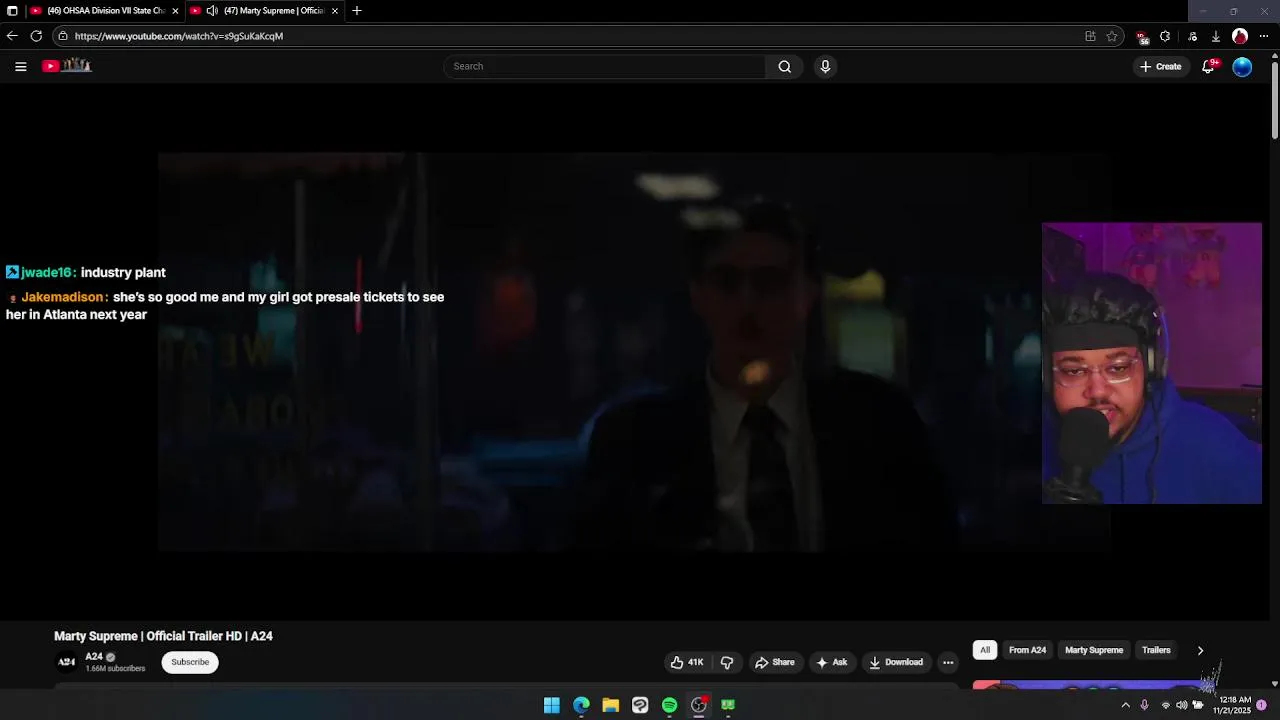Screen dimensions: 1280x720
Task: Open the browser extensions puzzle icon
Action: pos(1165,36)
